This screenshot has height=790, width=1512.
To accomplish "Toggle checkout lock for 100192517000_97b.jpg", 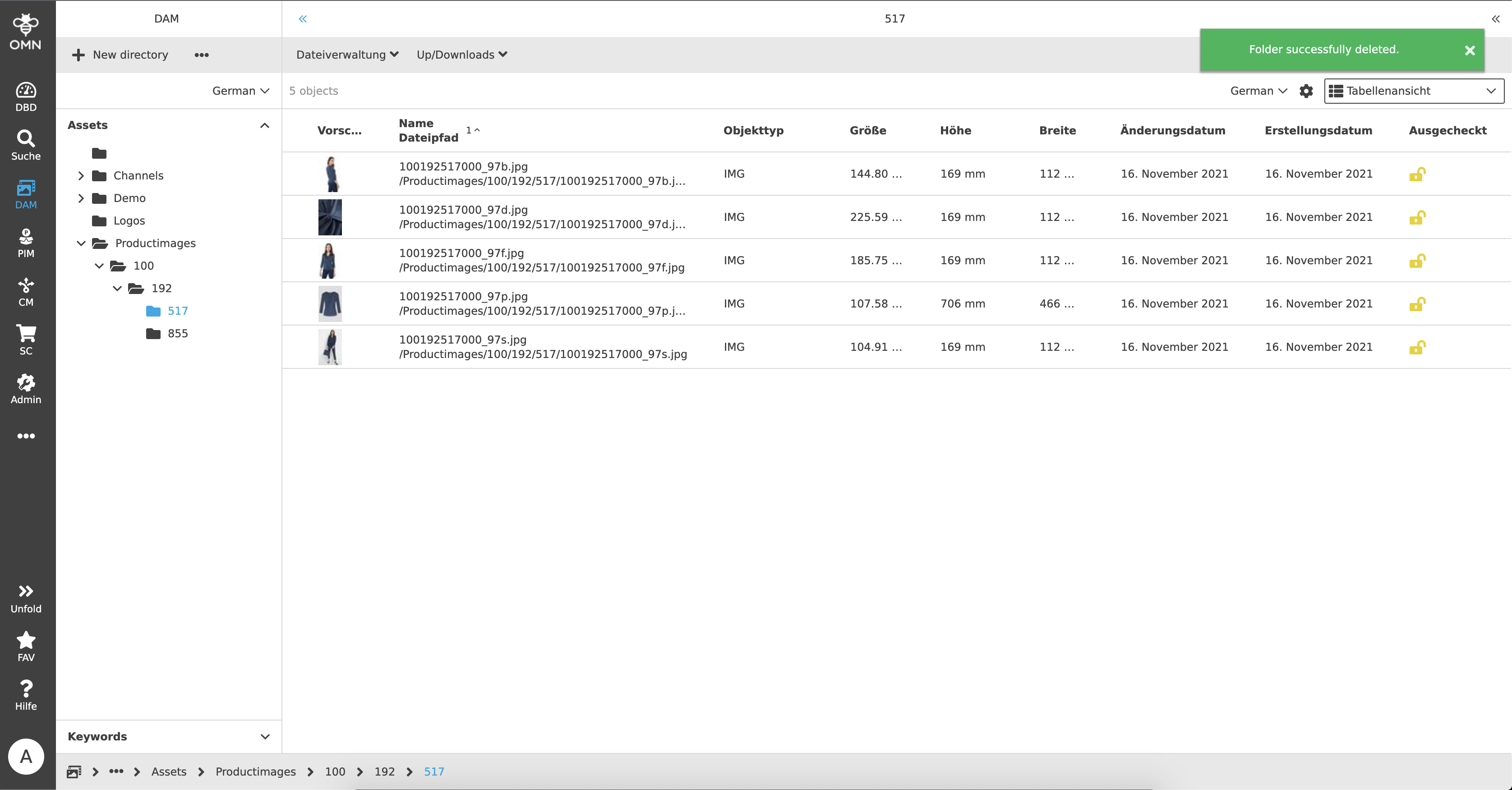I will coord(1417,175).
